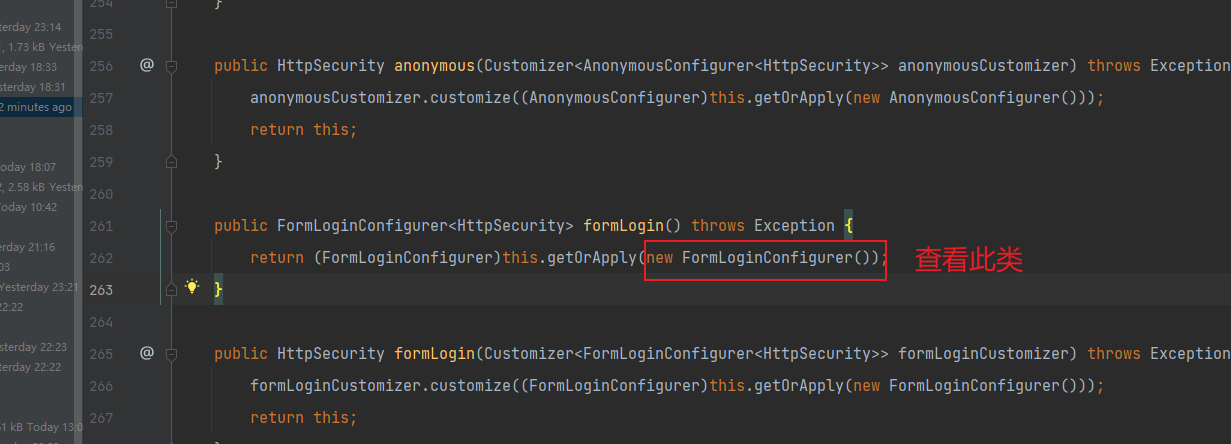This screenshot has height=444, width=1231.
Task: Fold the formLogin Customizer method at line 265
Action: pyautogui.click(x=171, y=354)
